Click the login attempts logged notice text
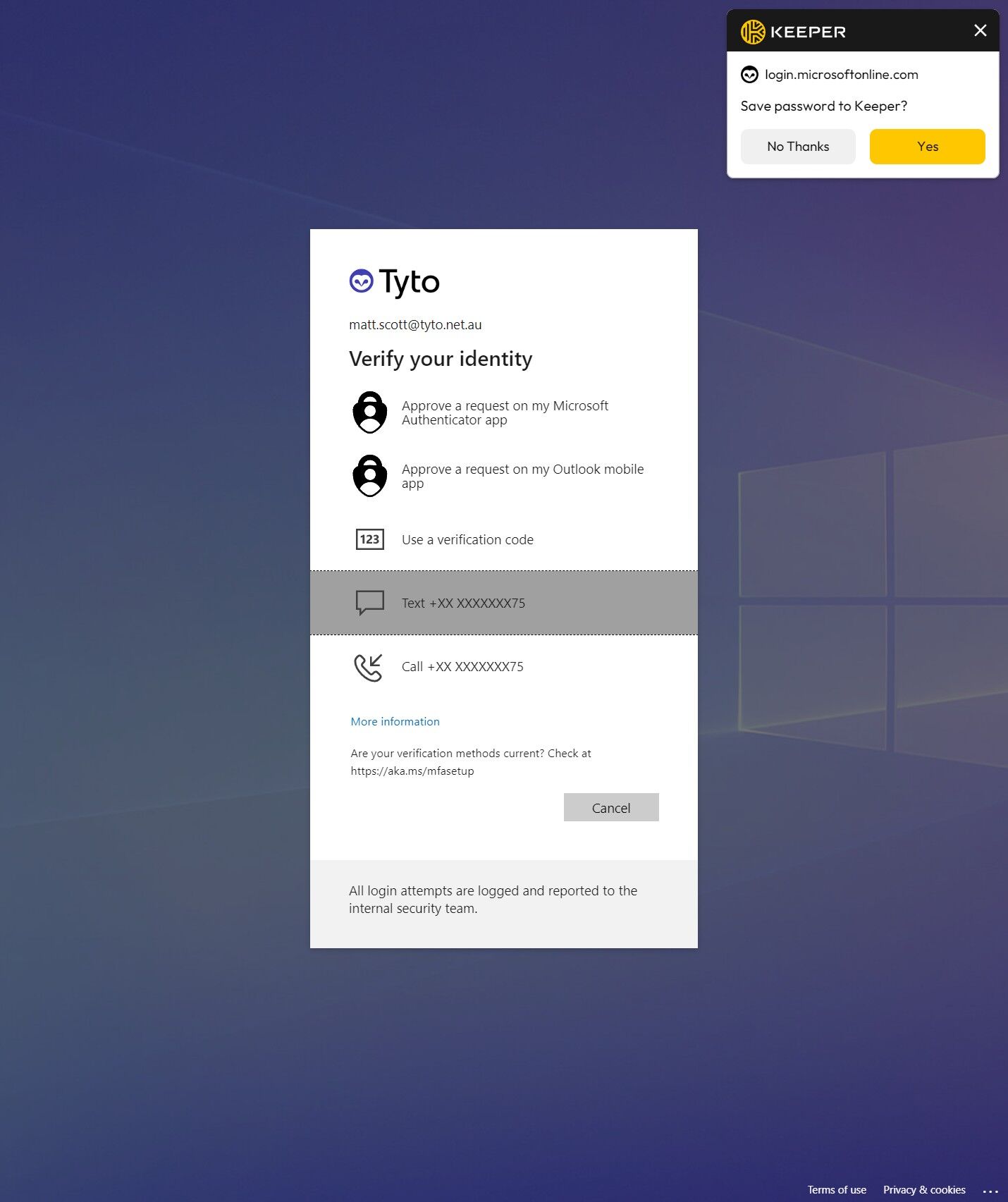Viewport: 1008px width, 1202px height. pos(493,900)
